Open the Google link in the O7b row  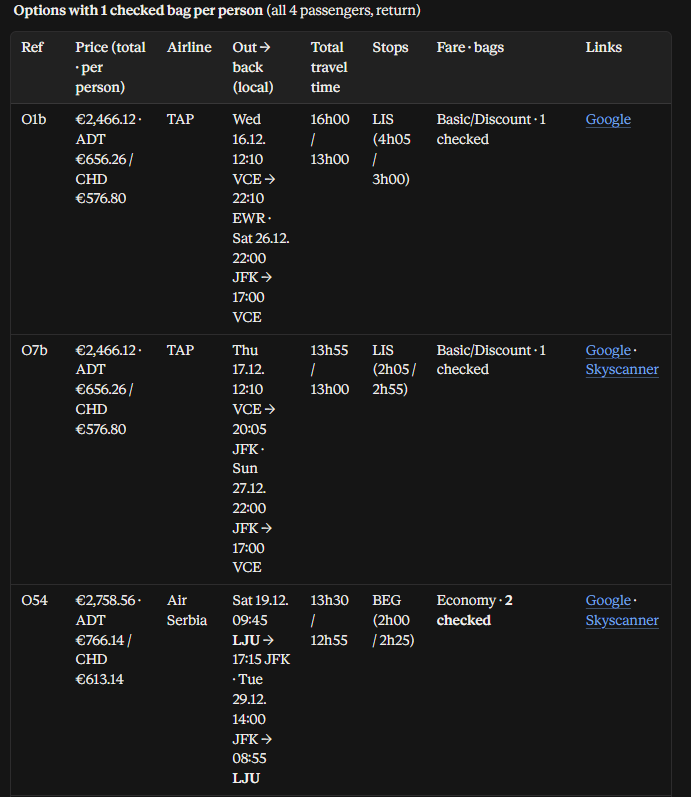click(608, 350)
